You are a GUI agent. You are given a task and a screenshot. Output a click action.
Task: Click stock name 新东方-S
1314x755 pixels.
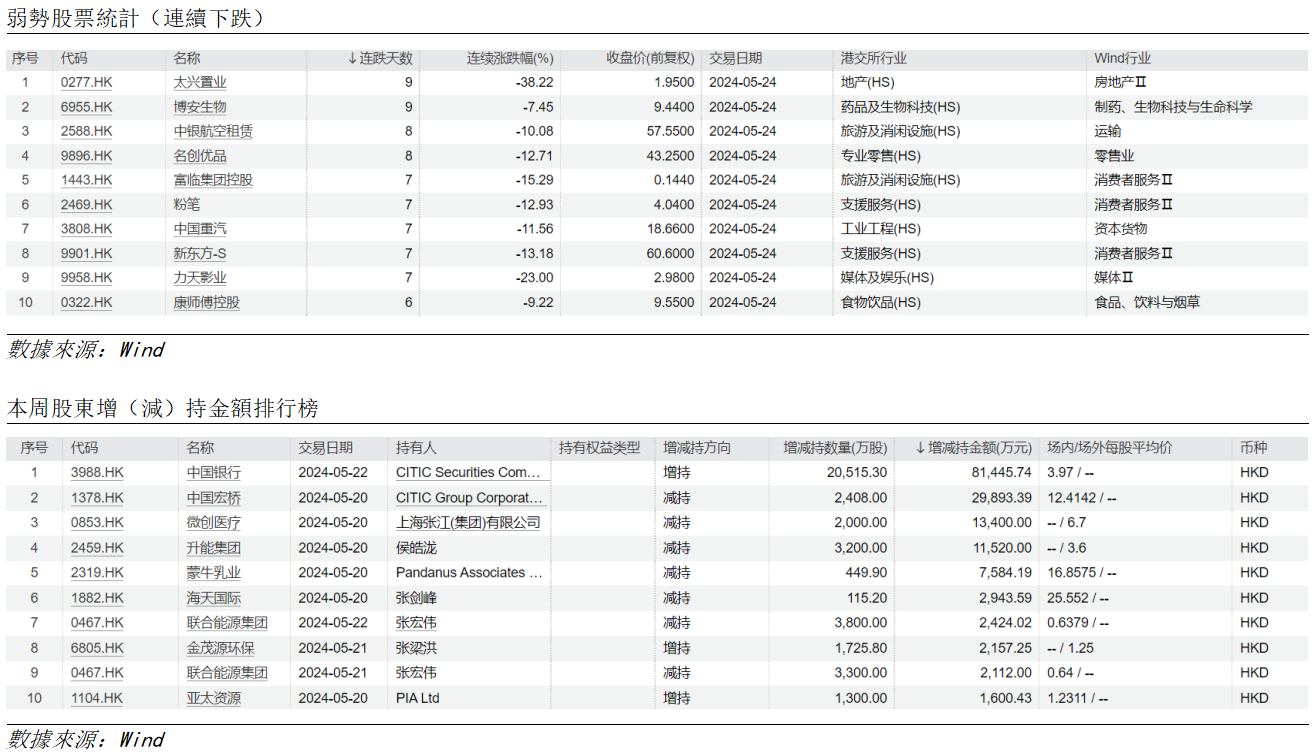[x=200, y=253]
